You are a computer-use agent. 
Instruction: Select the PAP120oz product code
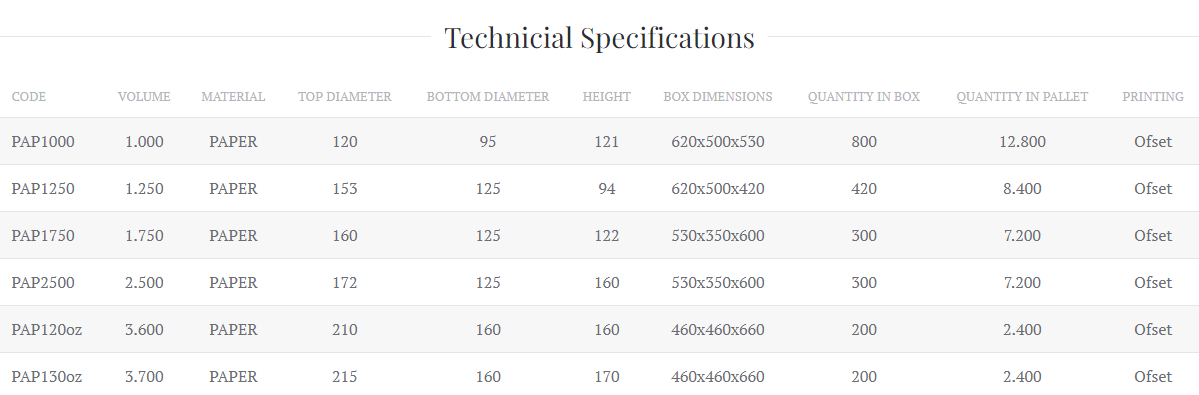(x=47, y=330)
